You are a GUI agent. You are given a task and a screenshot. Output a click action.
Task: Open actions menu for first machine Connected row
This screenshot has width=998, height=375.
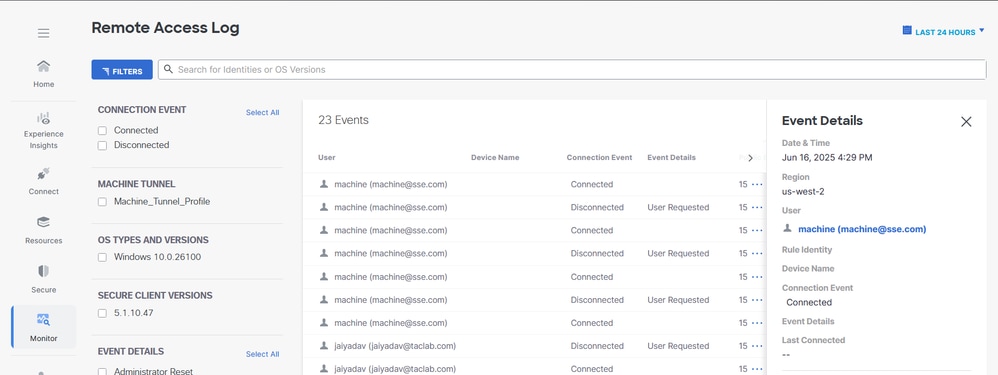[x=757, y=185]
